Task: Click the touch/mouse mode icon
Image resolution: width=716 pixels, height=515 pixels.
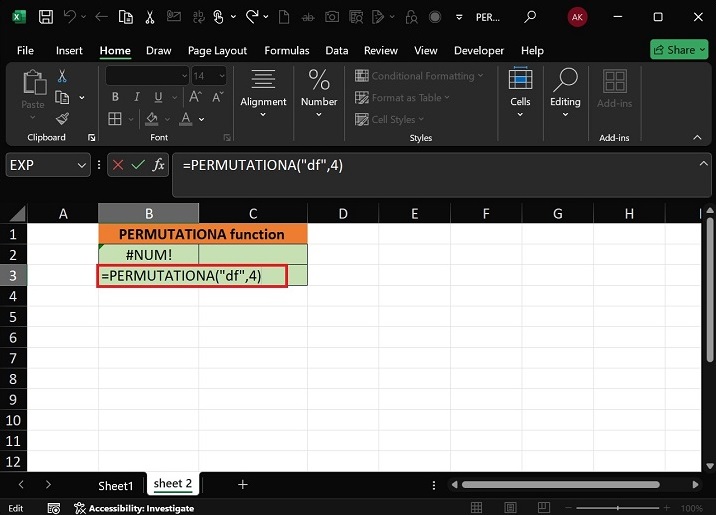Action: [219, 17]
